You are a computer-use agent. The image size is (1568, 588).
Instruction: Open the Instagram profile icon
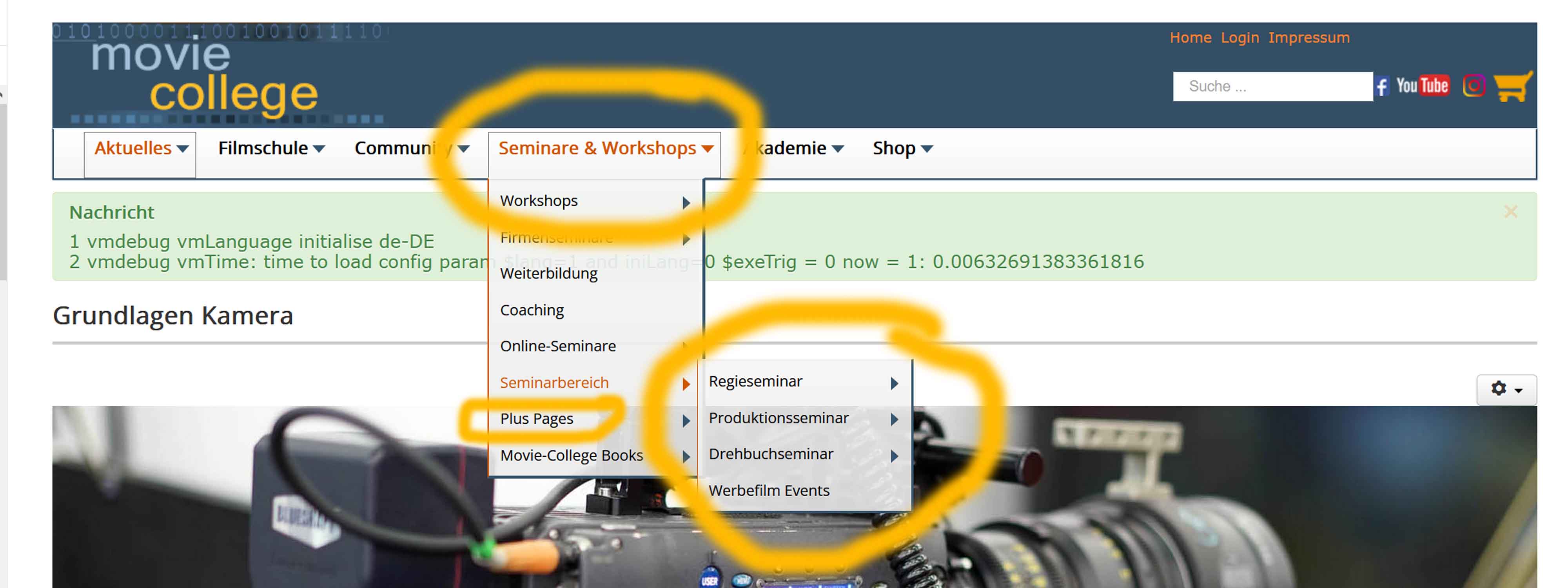click(x=1474, y=86)
